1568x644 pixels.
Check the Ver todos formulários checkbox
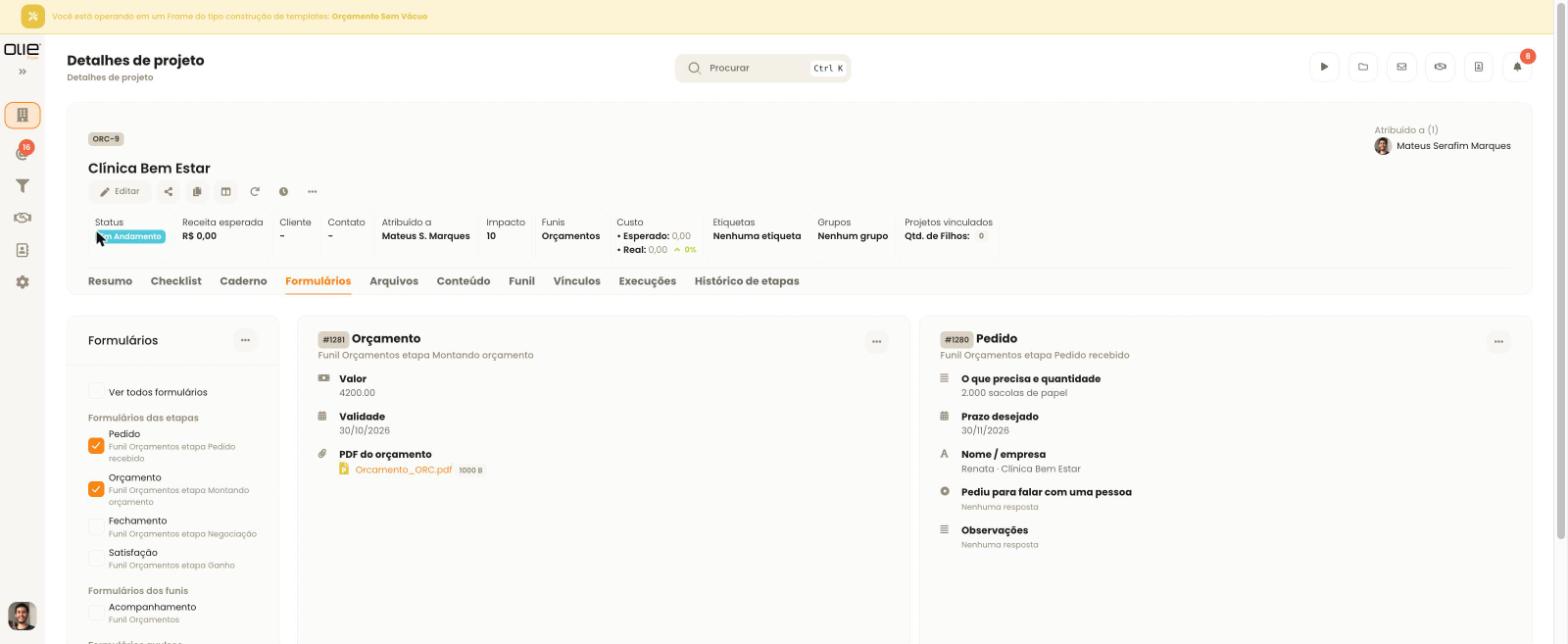96,392
